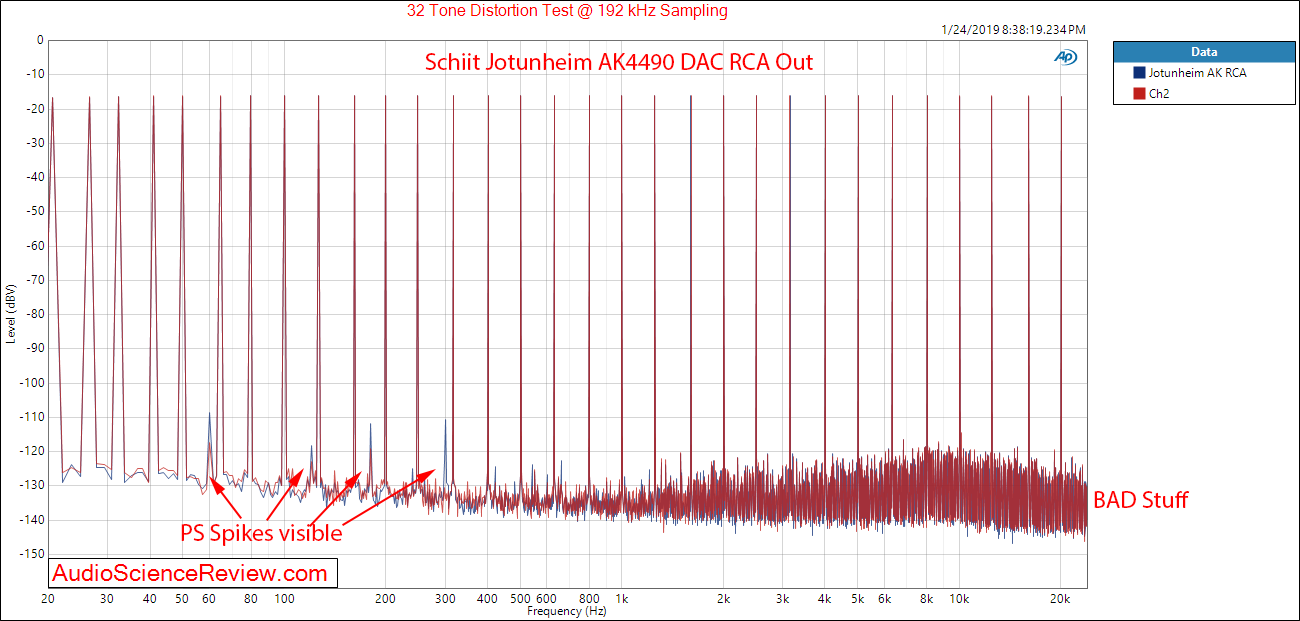Click the 1/24/2019 timestamp text
Image resolution: width=1300 pixels, height=621 pixels.
tap(1013, 30)
